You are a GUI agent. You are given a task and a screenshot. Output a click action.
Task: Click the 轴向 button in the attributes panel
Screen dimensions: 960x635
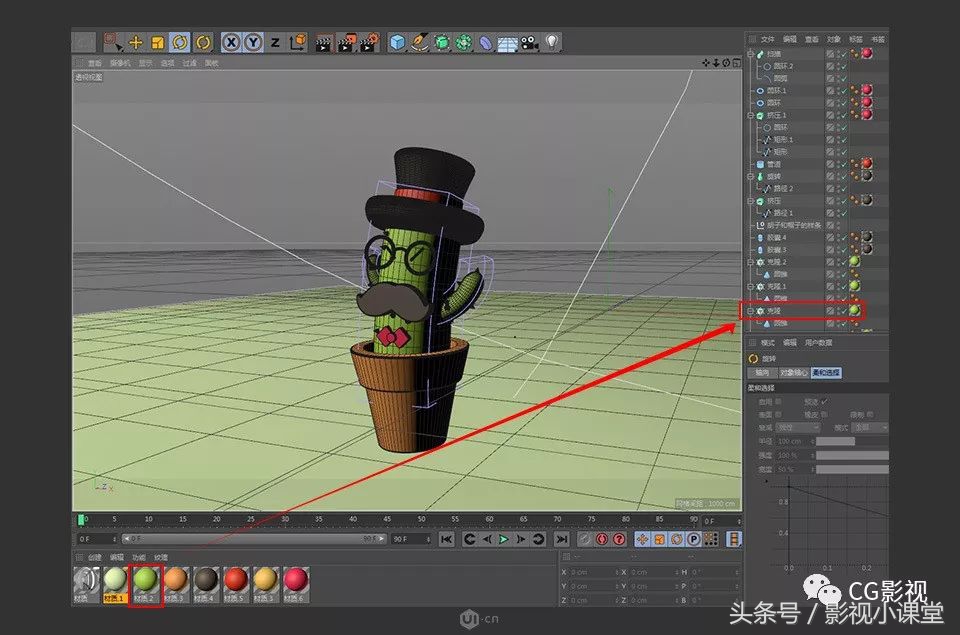[x=763, y=372]
